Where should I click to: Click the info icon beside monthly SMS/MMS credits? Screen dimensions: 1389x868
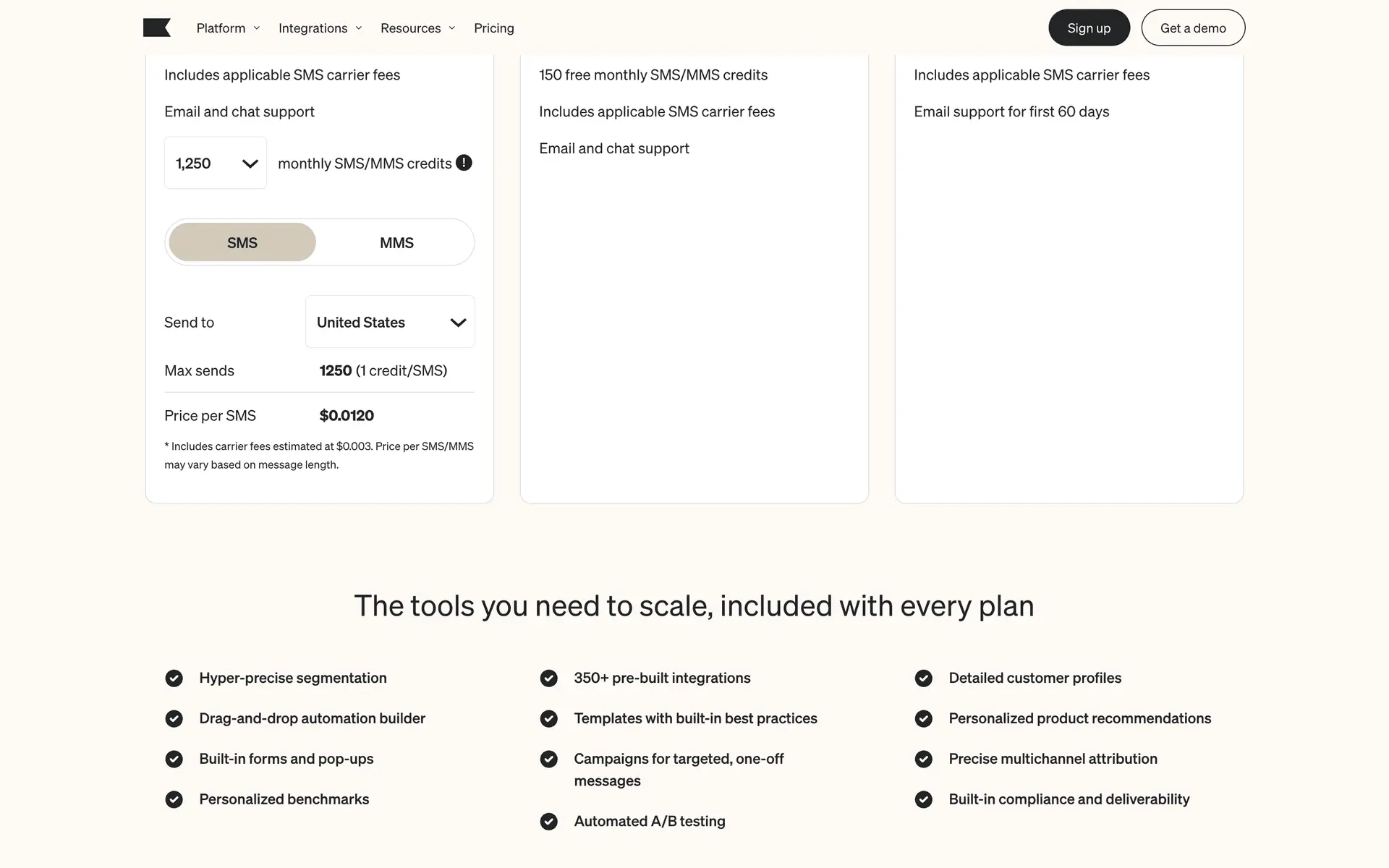(464, 163)
